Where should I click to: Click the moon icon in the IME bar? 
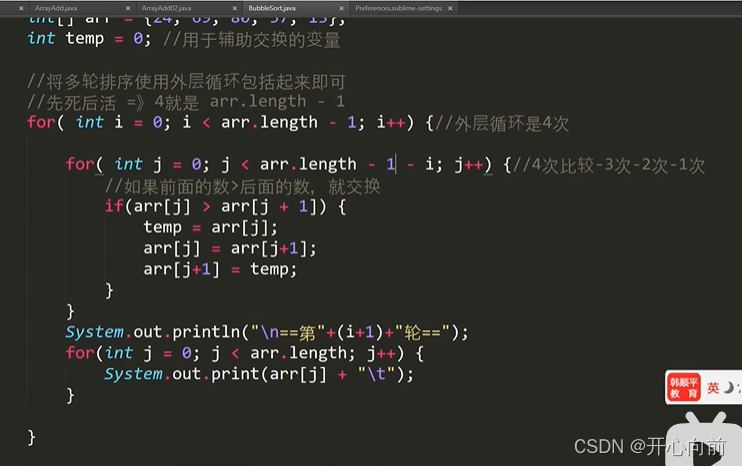coord(729,387)
